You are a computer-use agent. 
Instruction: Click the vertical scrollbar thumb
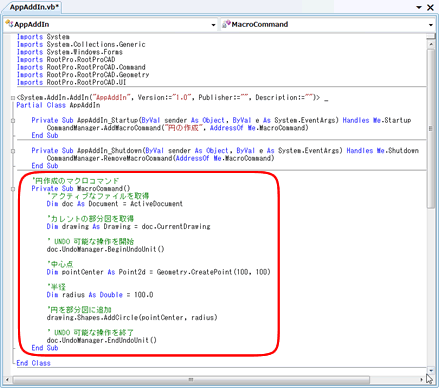[431, 128]
